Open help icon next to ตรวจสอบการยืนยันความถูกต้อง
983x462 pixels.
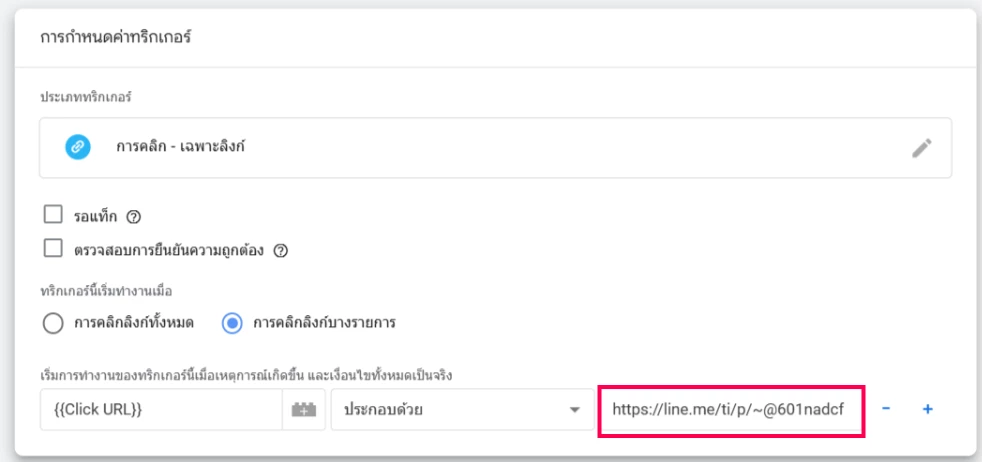[281, 250]
